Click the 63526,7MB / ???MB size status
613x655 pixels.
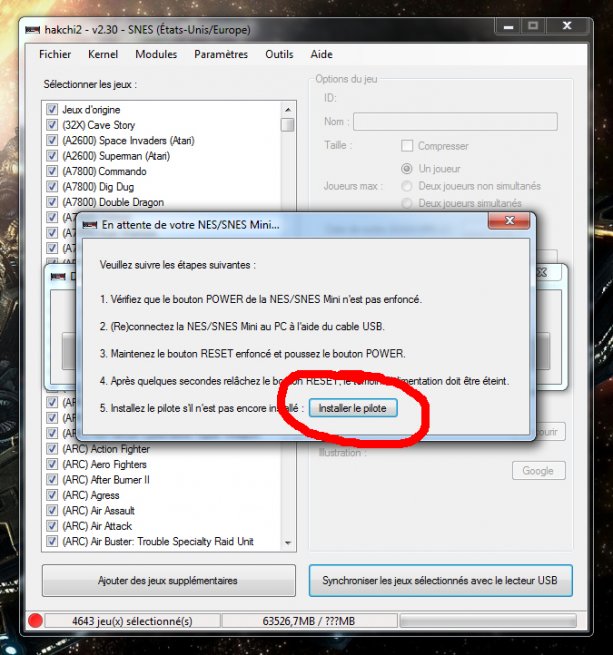[308, 621]
